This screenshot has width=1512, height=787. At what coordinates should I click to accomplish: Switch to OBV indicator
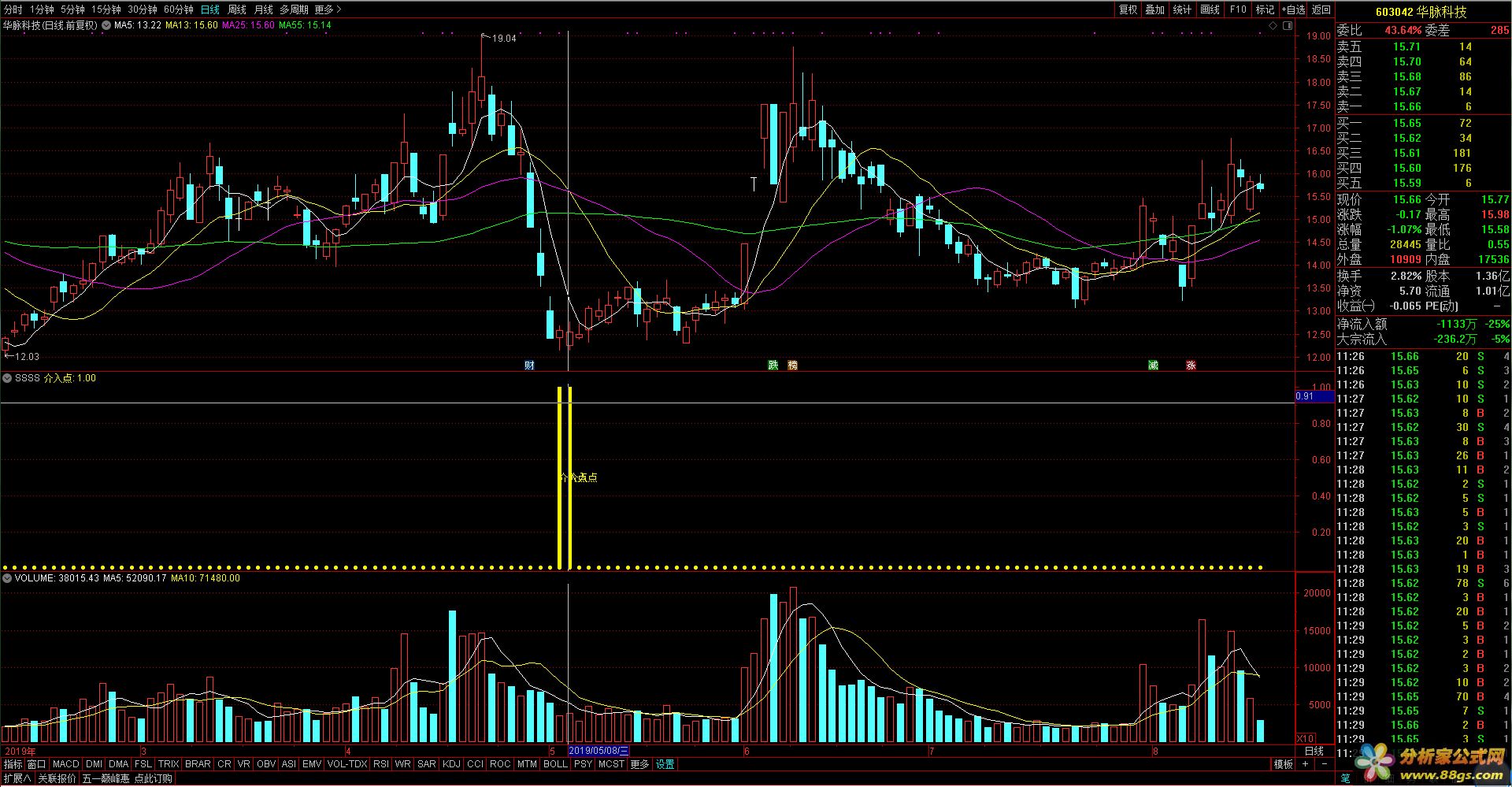click(x=267, y=764)
